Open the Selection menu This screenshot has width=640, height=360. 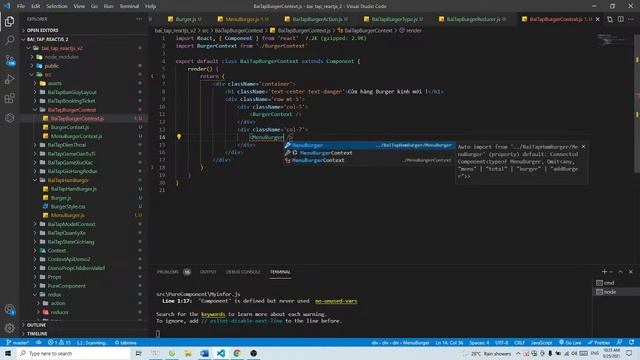point(57,6)
